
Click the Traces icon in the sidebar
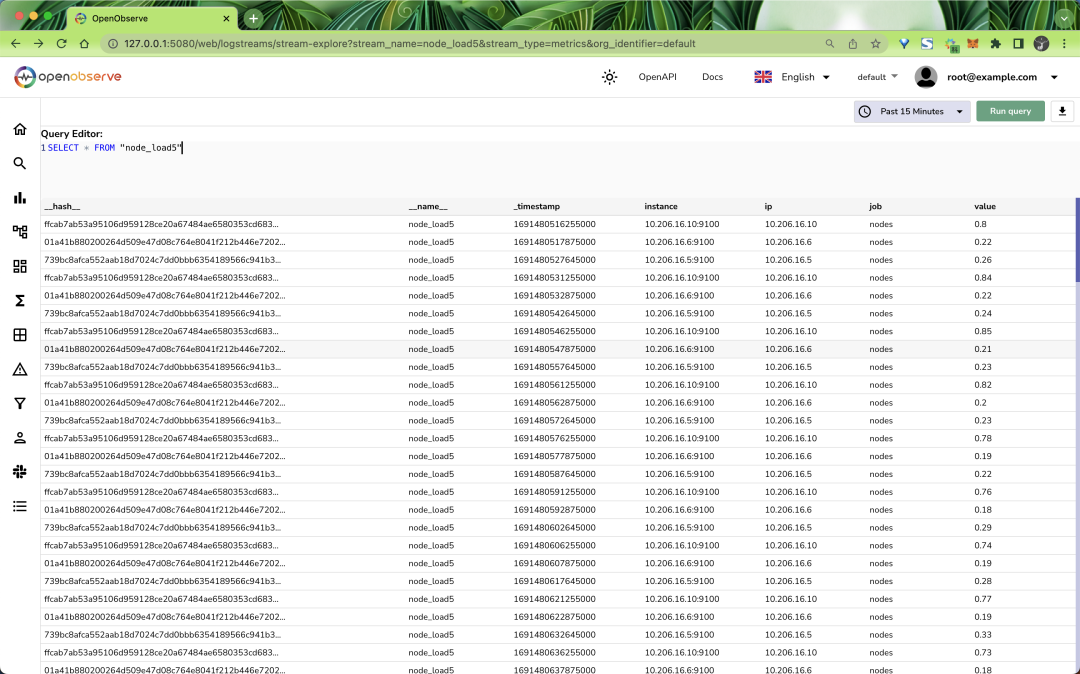click(x=19, y=231)
